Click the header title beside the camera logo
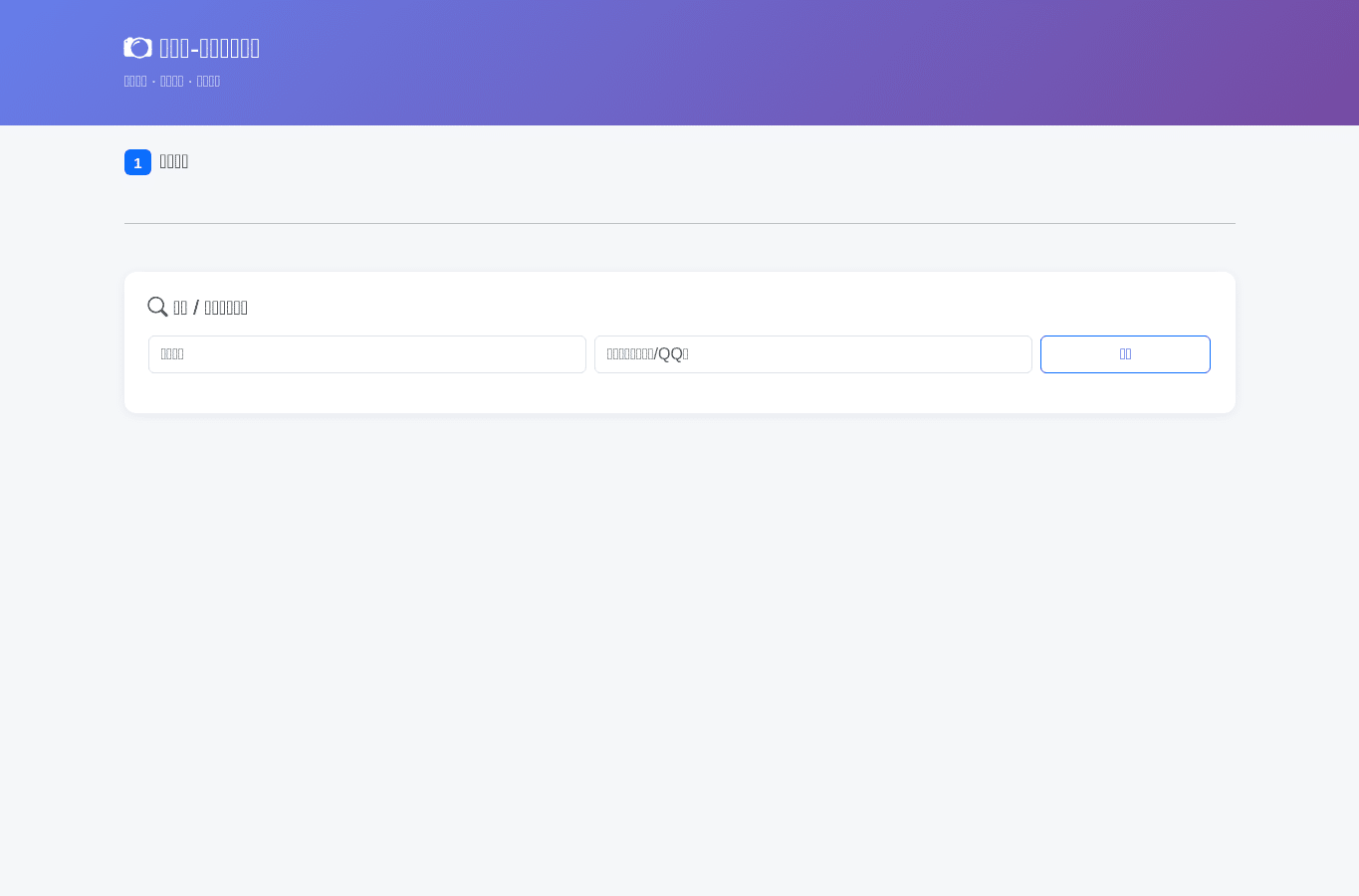The image size is (1359, 896). coord(209,48)
